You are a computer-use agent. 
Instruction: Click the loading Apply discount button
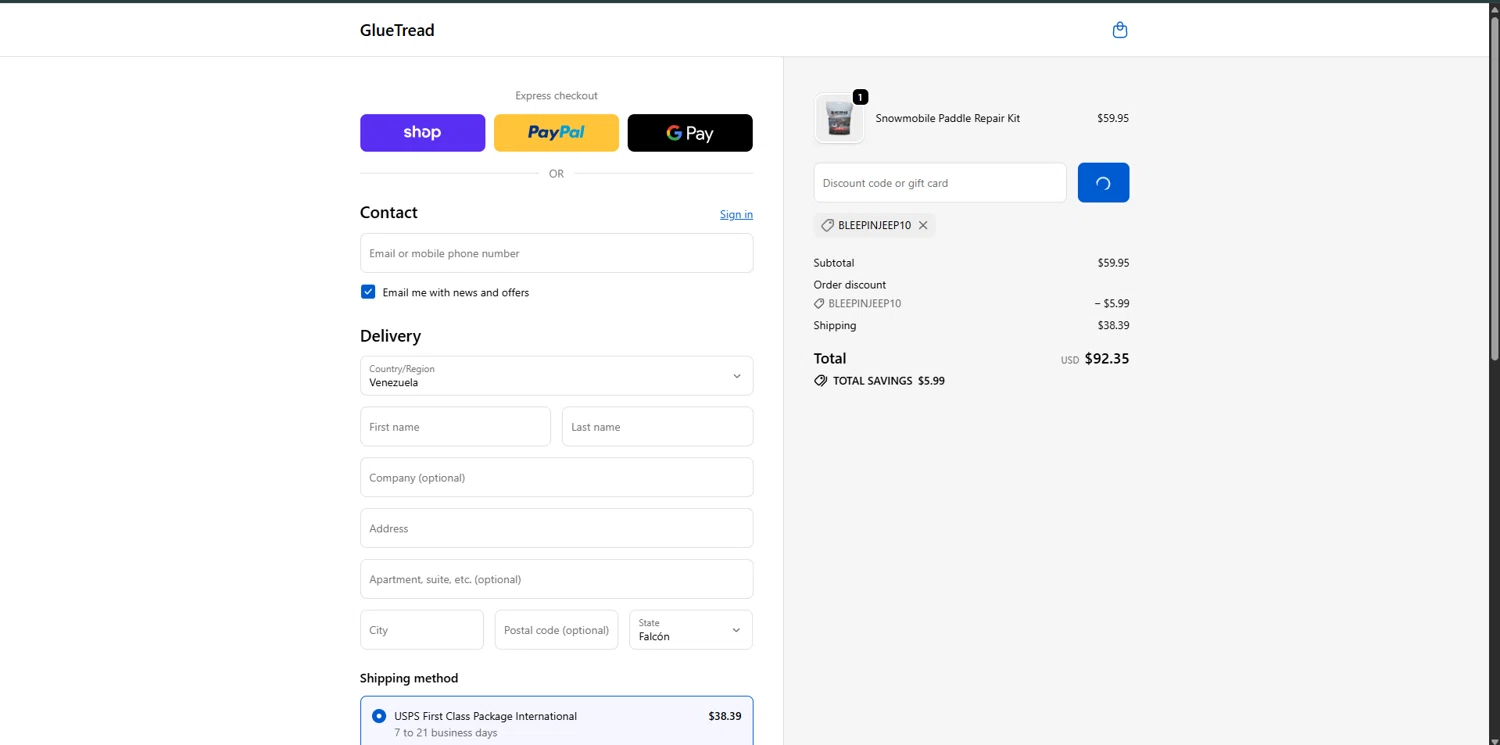(x=1103, y=183)
